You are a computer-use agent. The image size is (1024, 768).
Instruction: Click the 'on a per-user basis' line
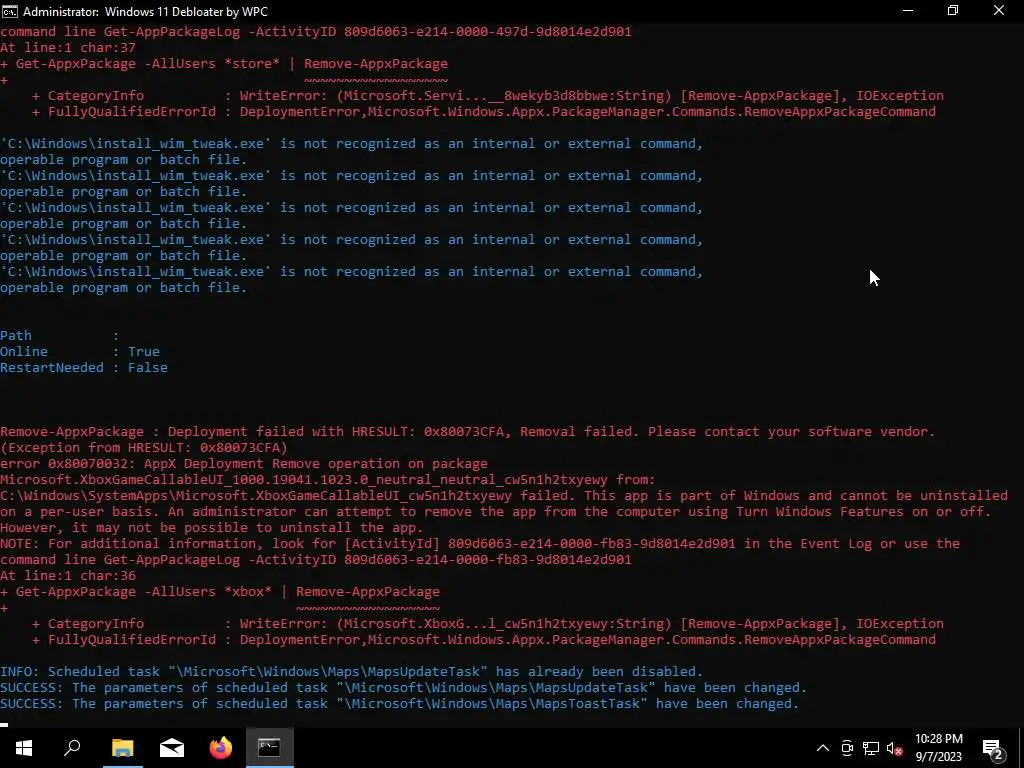coord(496,511)
